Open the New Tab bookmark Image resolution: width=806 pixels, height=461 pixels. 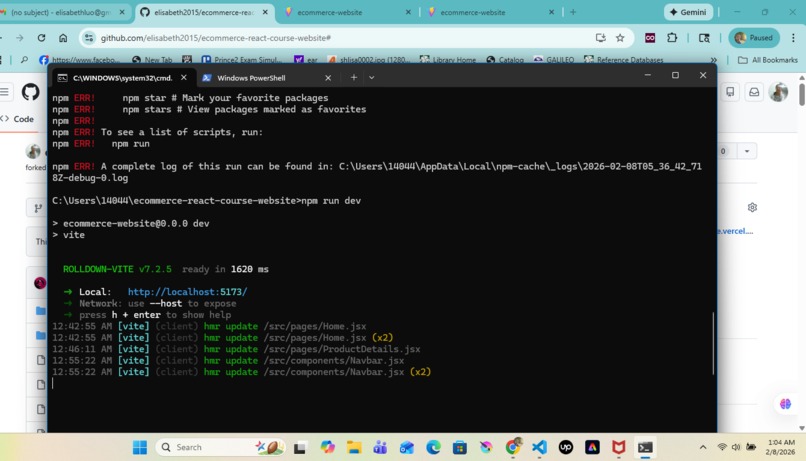tap(152, 60)
